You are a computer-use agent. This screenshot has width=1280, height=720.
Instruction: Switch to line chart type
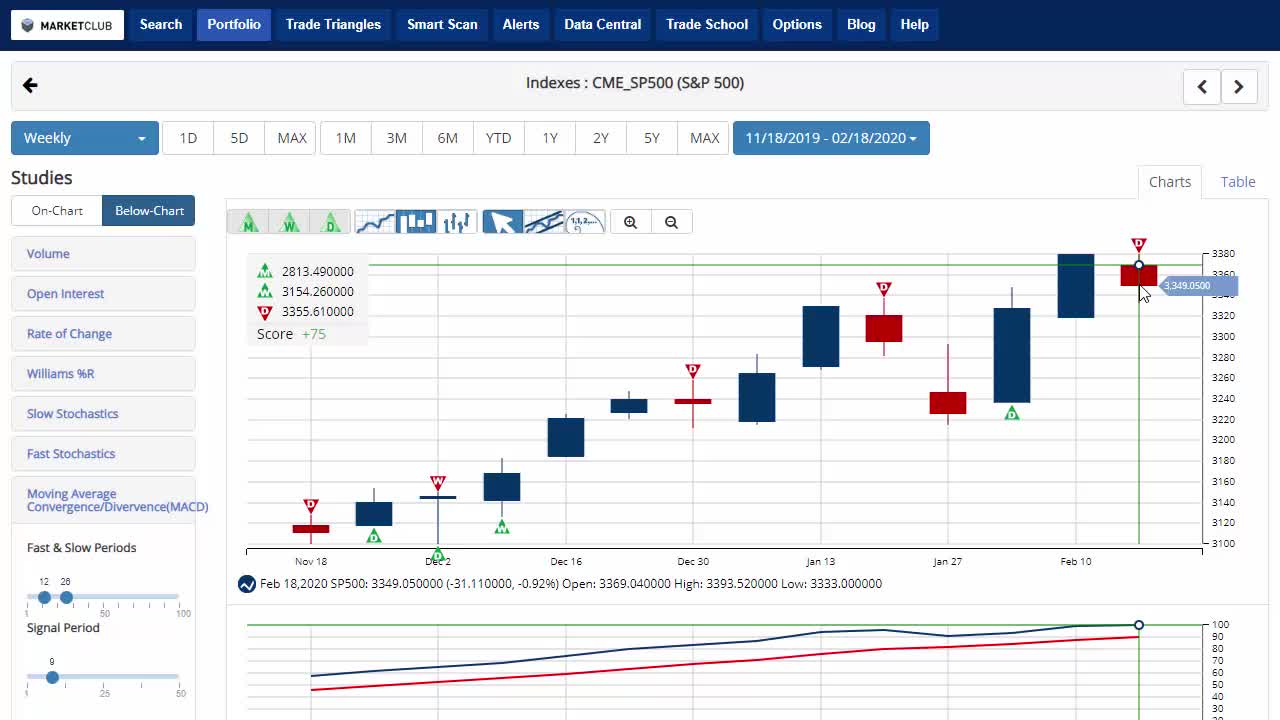(375, 222)
